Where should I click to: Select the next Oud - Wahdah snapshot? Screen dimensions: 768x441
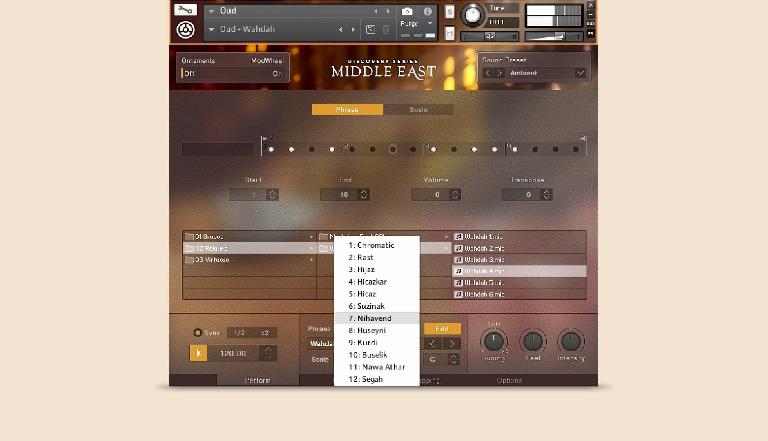point(353,29)
